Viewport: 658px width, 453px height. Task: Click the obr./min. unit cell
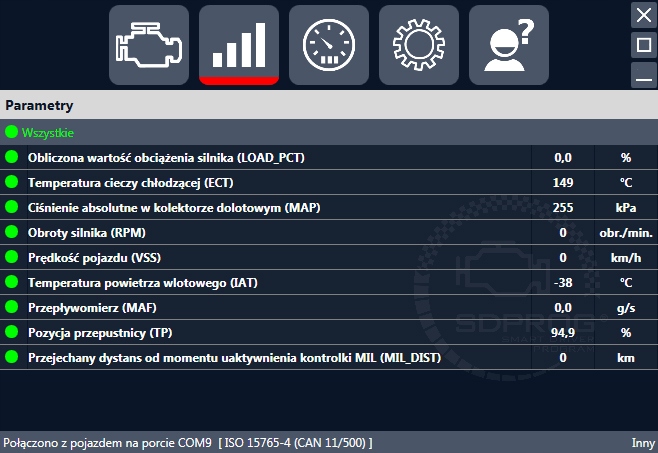(626, 233)
